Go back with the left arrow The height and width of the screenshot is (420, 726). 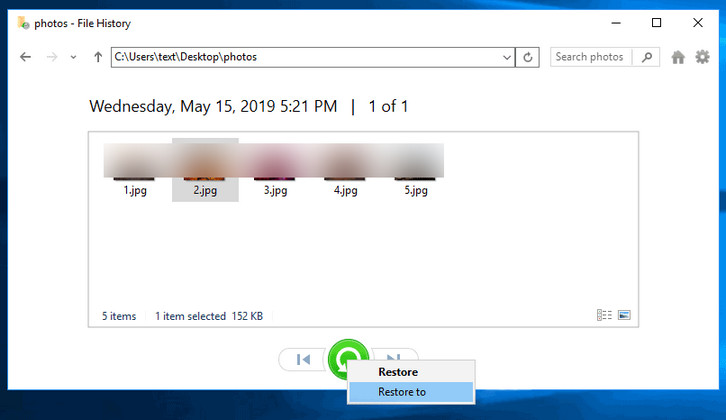(x=25, y=57)
